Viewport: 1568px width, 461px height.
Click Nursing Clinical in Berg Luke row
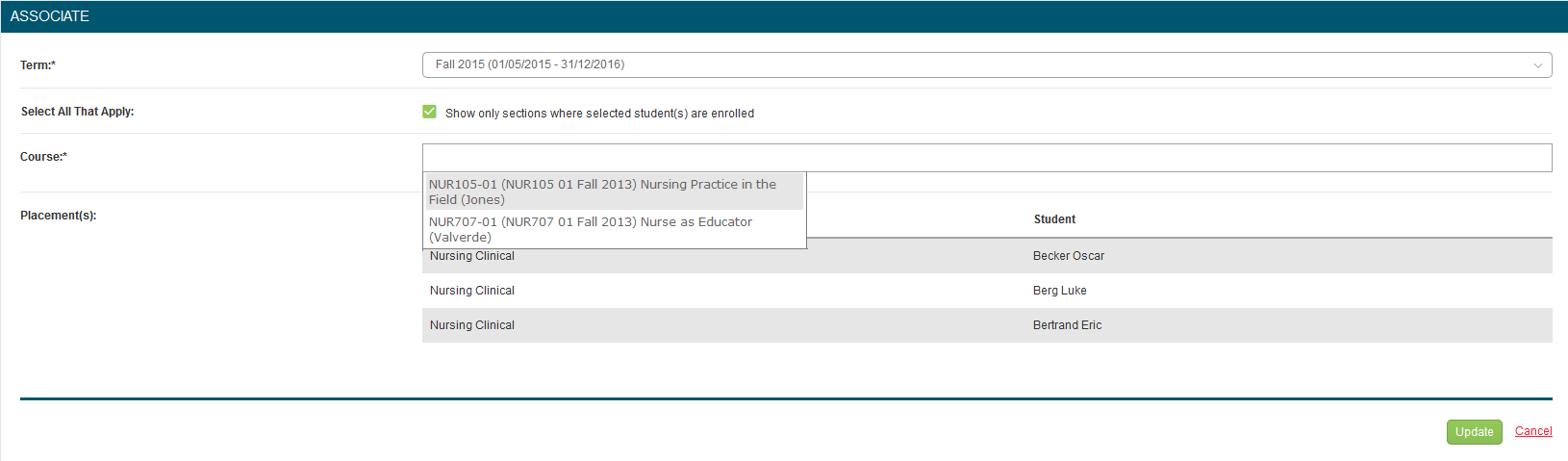(x=472, y=291)
